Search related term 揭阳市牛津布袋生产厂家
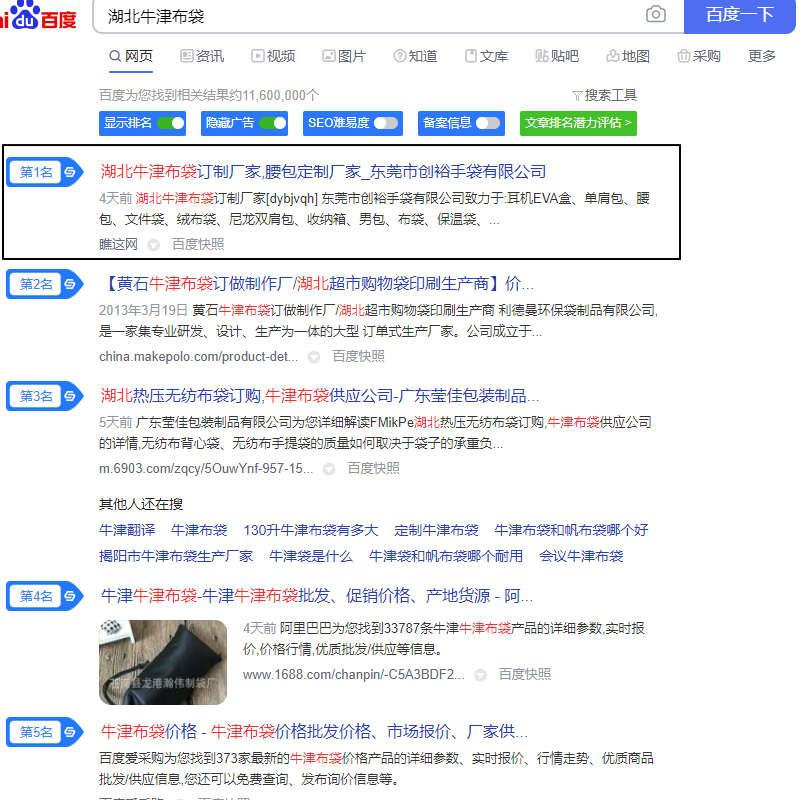 (x=176, y=556)
